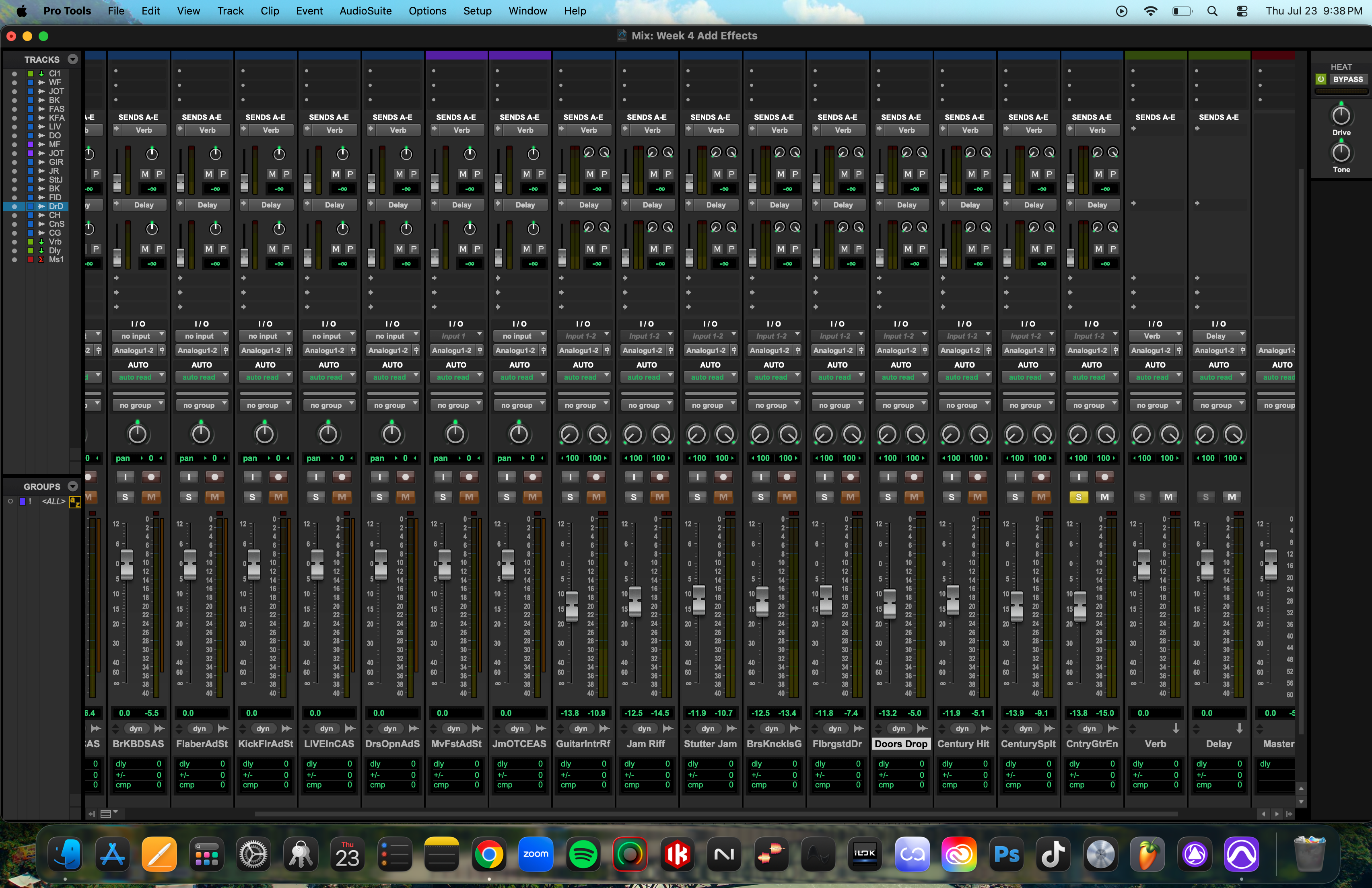Click send mute M on DrsOpnAdS Verb send

pyautogui.click(x=399, y=174)
